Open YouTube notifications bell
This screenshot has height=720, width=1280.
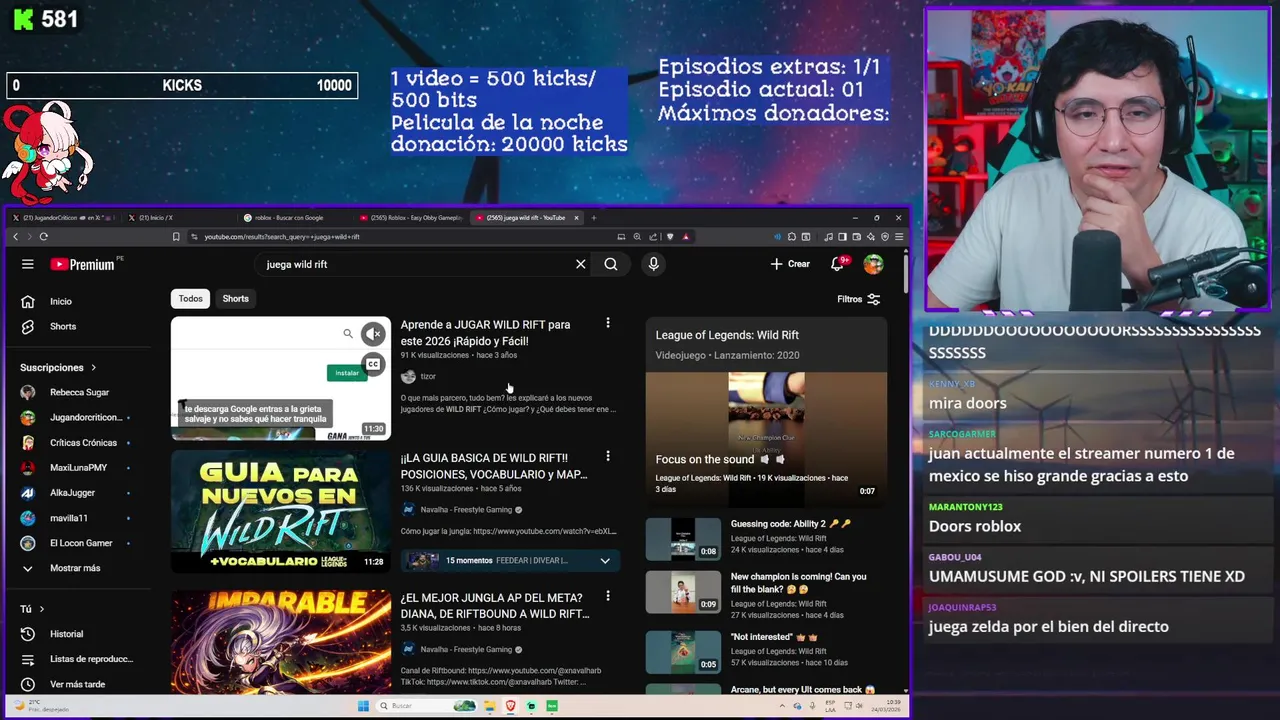838,264
